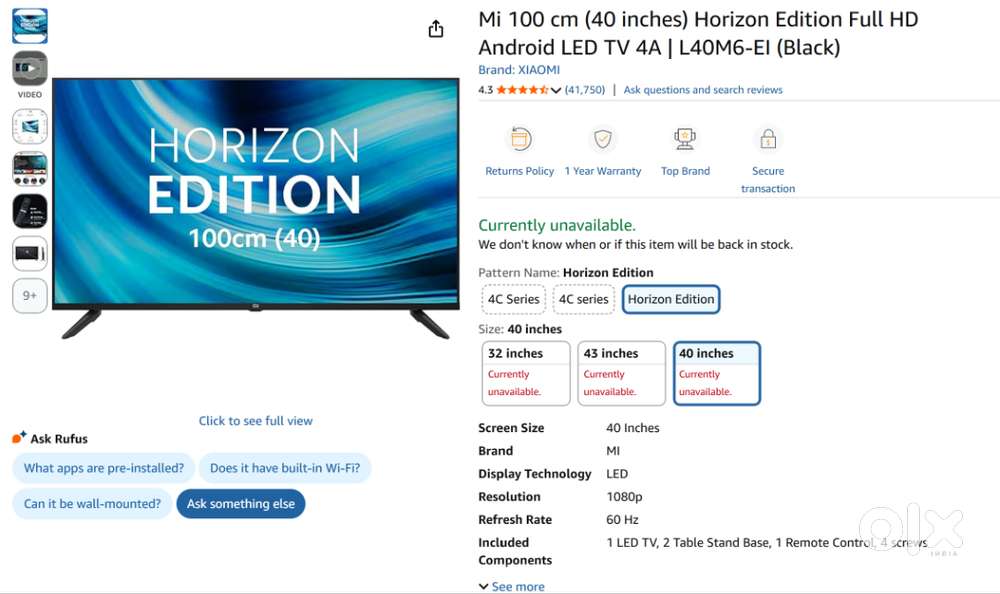Select the remote control thumbnail in the sidebar
This screenshot has width=1000, height=594.
(29, 210)
